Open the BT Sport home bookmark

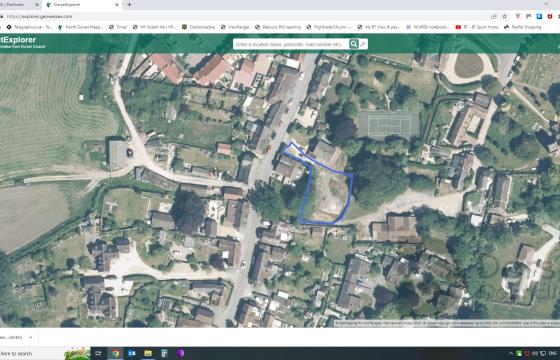pos(477,27)
